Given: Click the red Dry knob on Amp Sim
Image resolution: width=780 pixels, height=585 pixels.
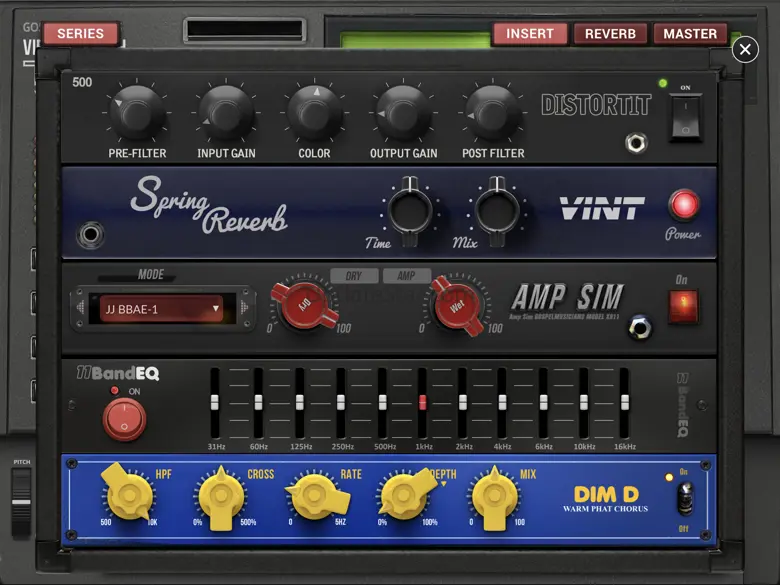Looking at the screenshot, I should (304, 304).
